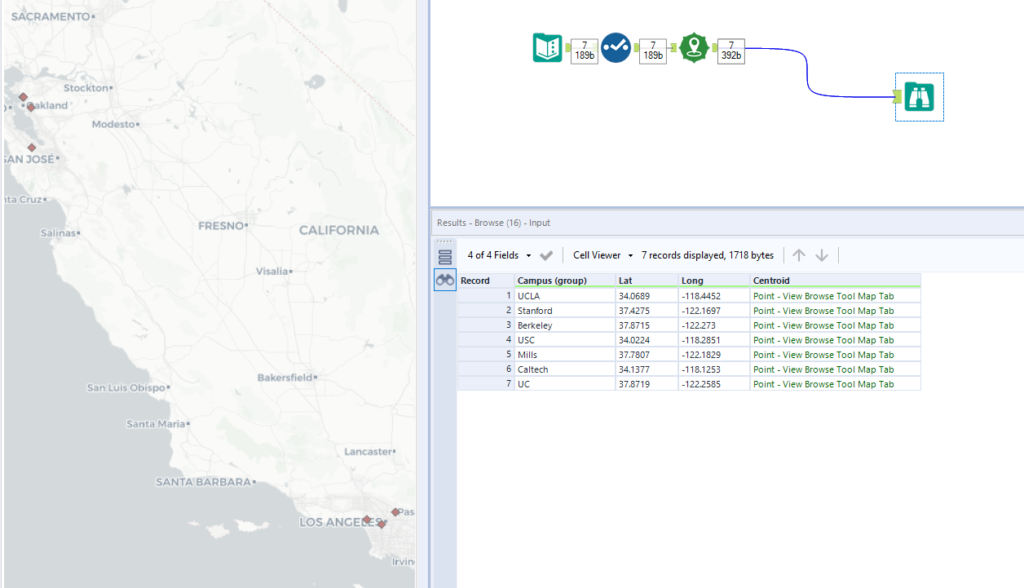Click the map marker near Oakland

point(31,105)
